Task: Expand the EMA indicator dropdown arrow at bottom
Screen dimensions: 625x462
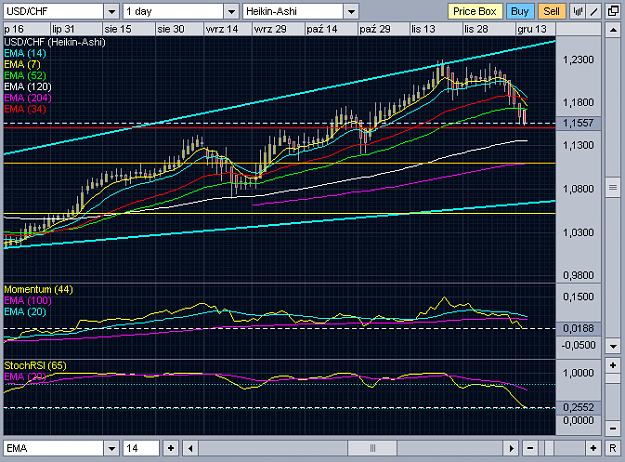Action: [x=112, y=448]
